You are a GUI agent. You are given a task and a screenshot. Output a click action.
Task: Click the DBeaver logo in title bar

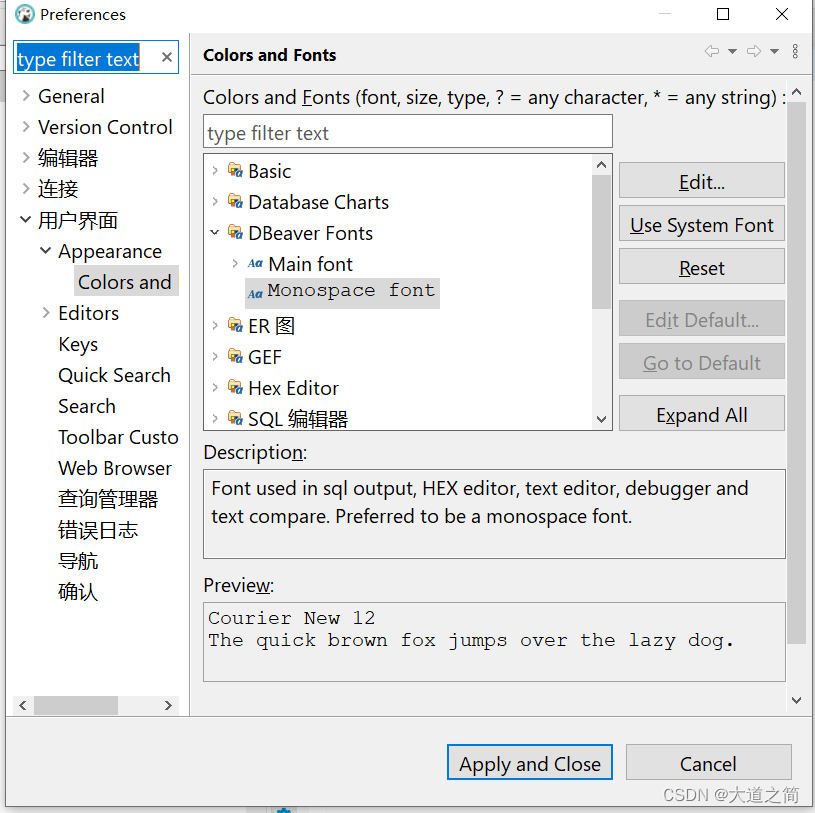tap(24, 14)
